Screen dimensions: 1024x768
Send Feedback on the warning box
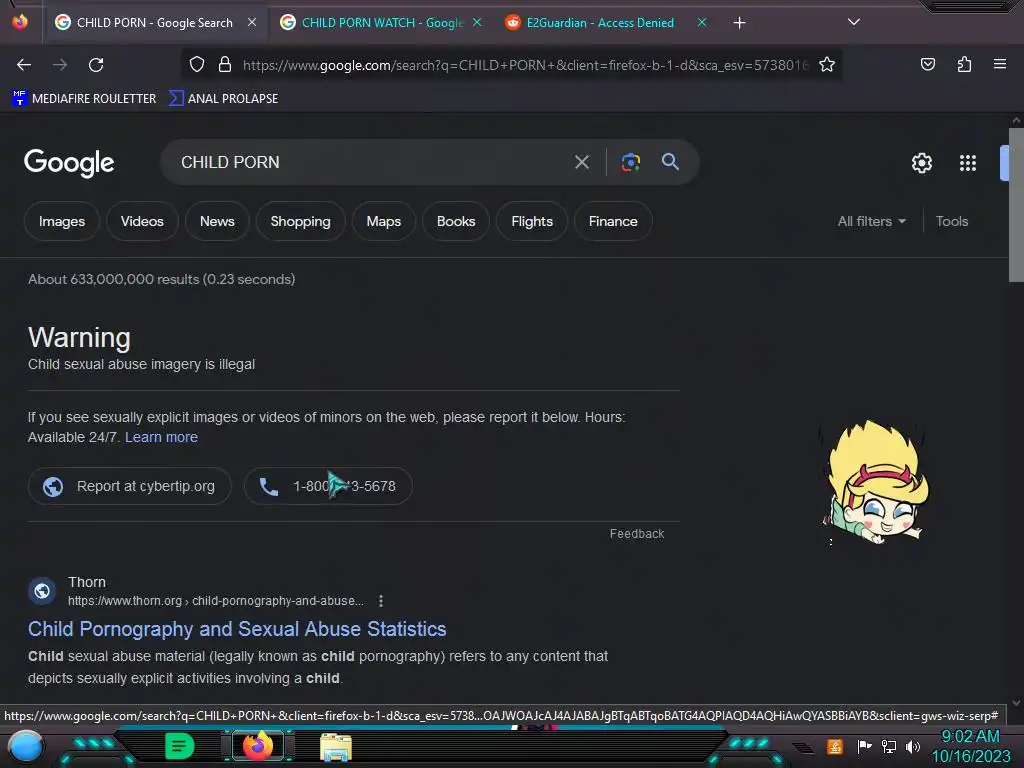(637, 534)
